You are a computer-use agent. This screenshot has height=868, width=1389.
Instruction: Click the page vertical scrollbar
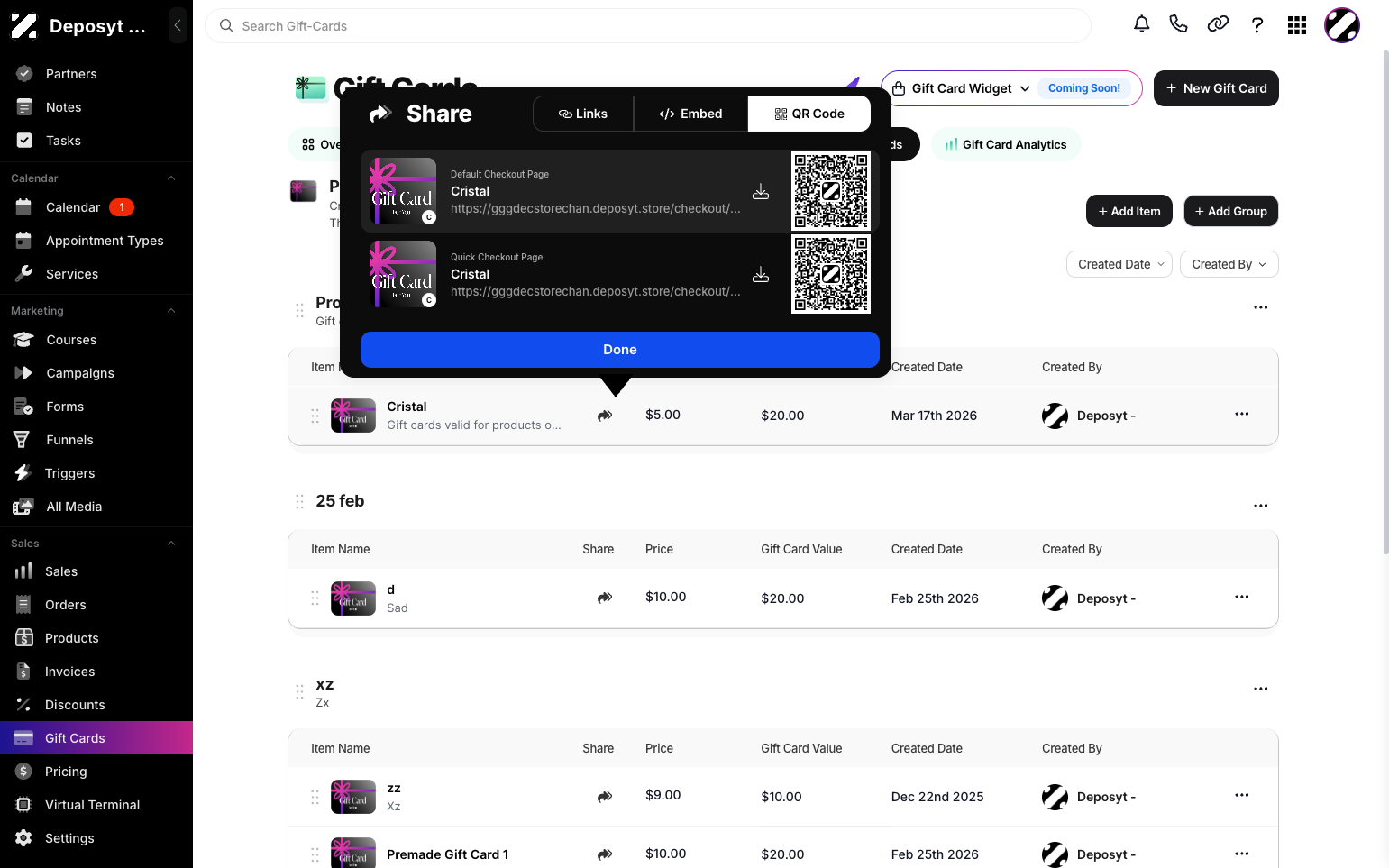click(x=1385, y=302)
